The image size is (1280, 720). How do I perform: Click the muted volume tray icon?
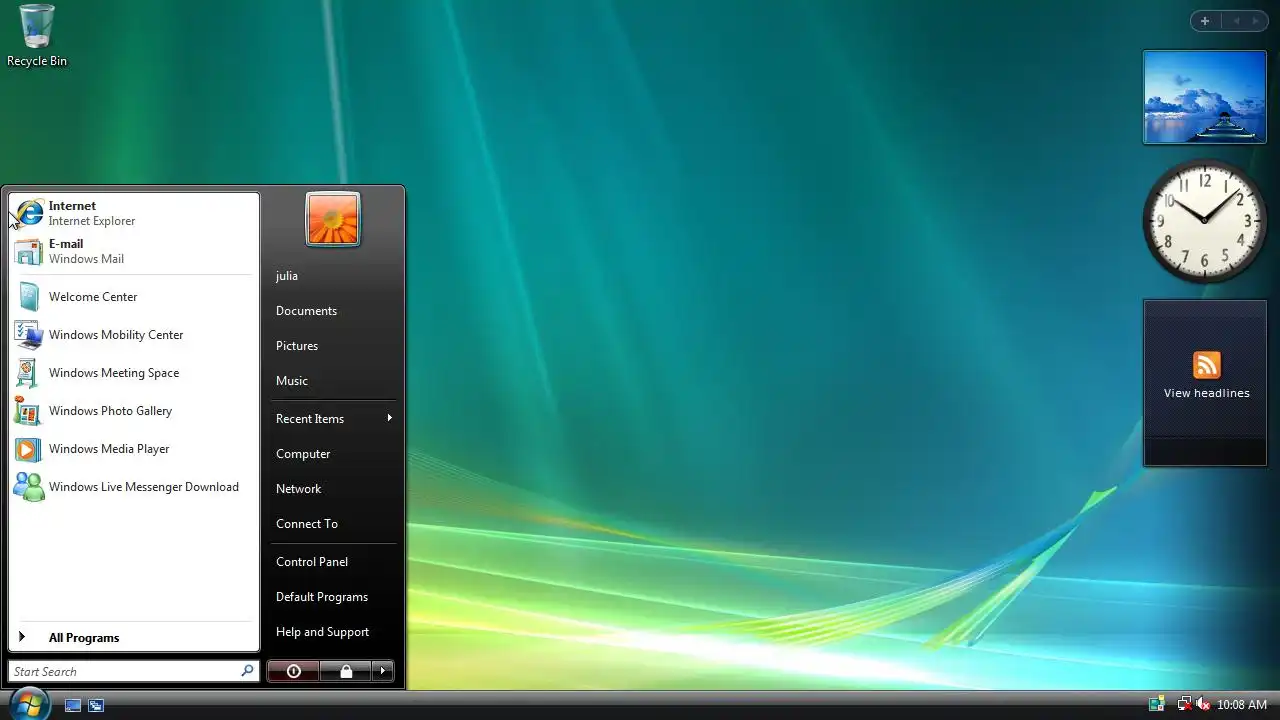pos(1203,705)
